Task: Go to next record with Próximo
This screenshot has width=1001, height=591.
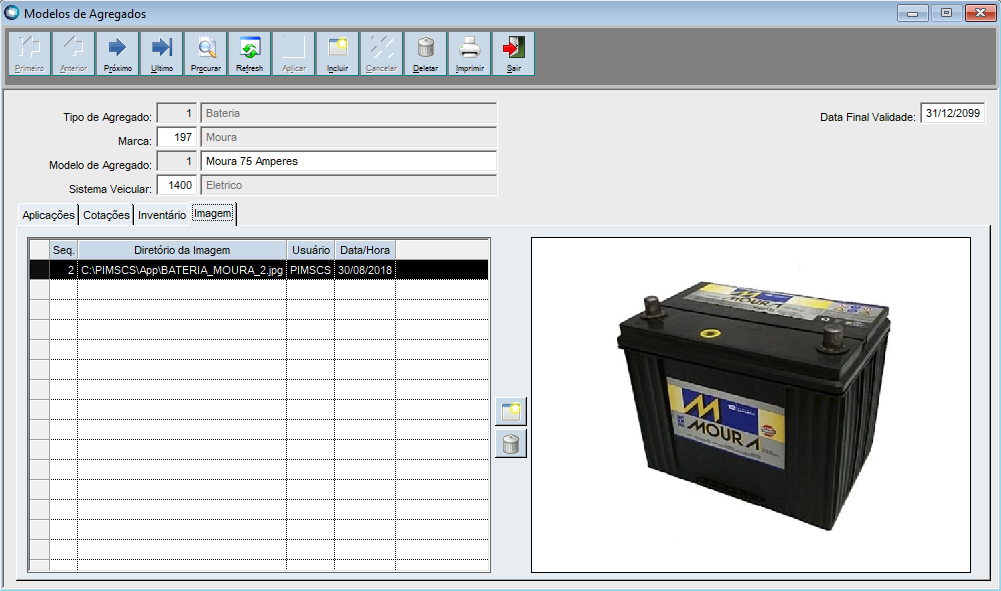Action: coord(117,54)
